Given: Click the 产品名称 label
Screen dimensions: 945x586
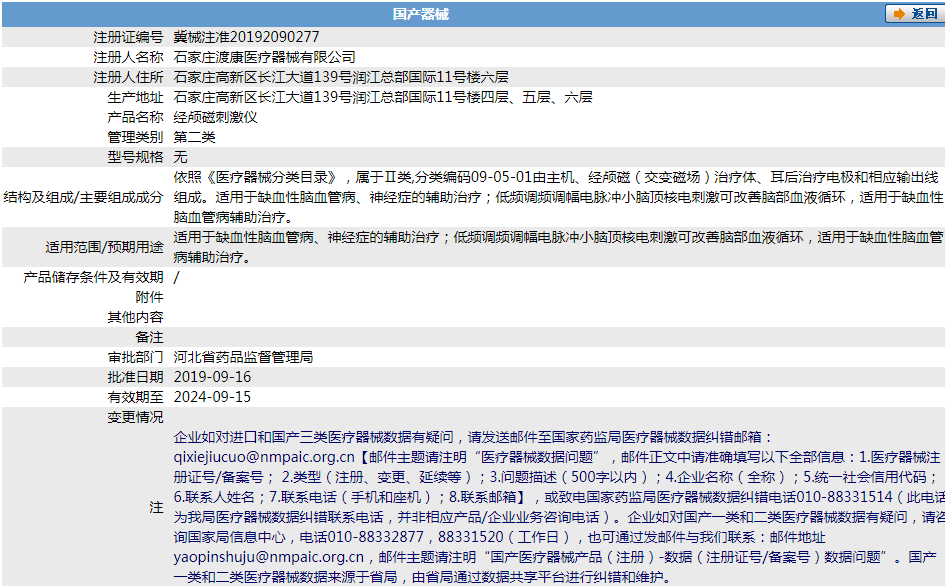Looking at the screenshot, I should (135, 117).
